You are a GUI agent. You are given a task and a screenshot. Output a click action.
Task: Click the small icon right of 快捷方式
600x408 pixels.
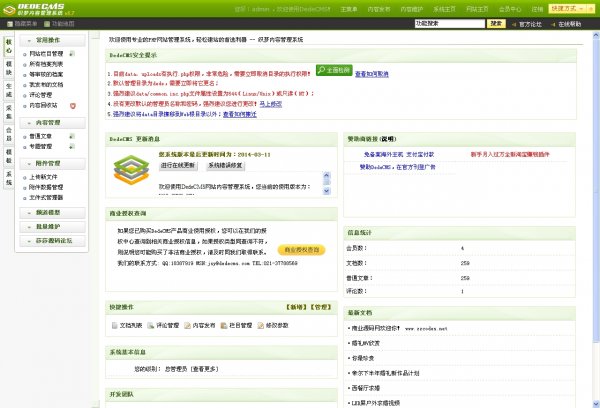coord(591,8)
